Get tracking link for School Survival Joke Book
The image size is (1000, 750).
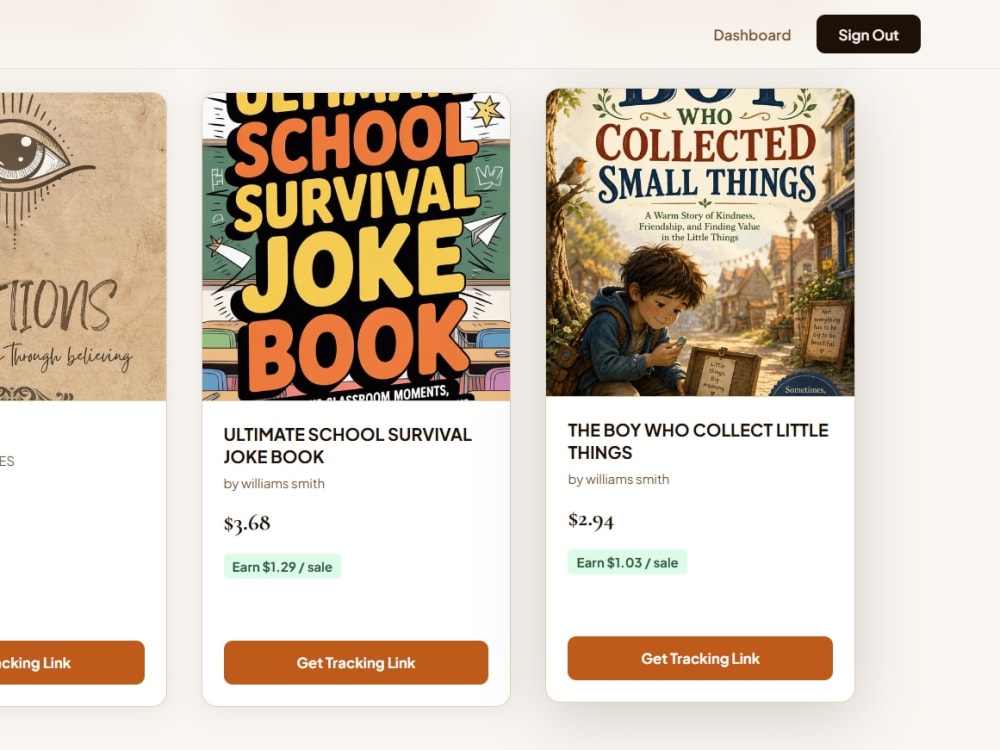[356, 663]
